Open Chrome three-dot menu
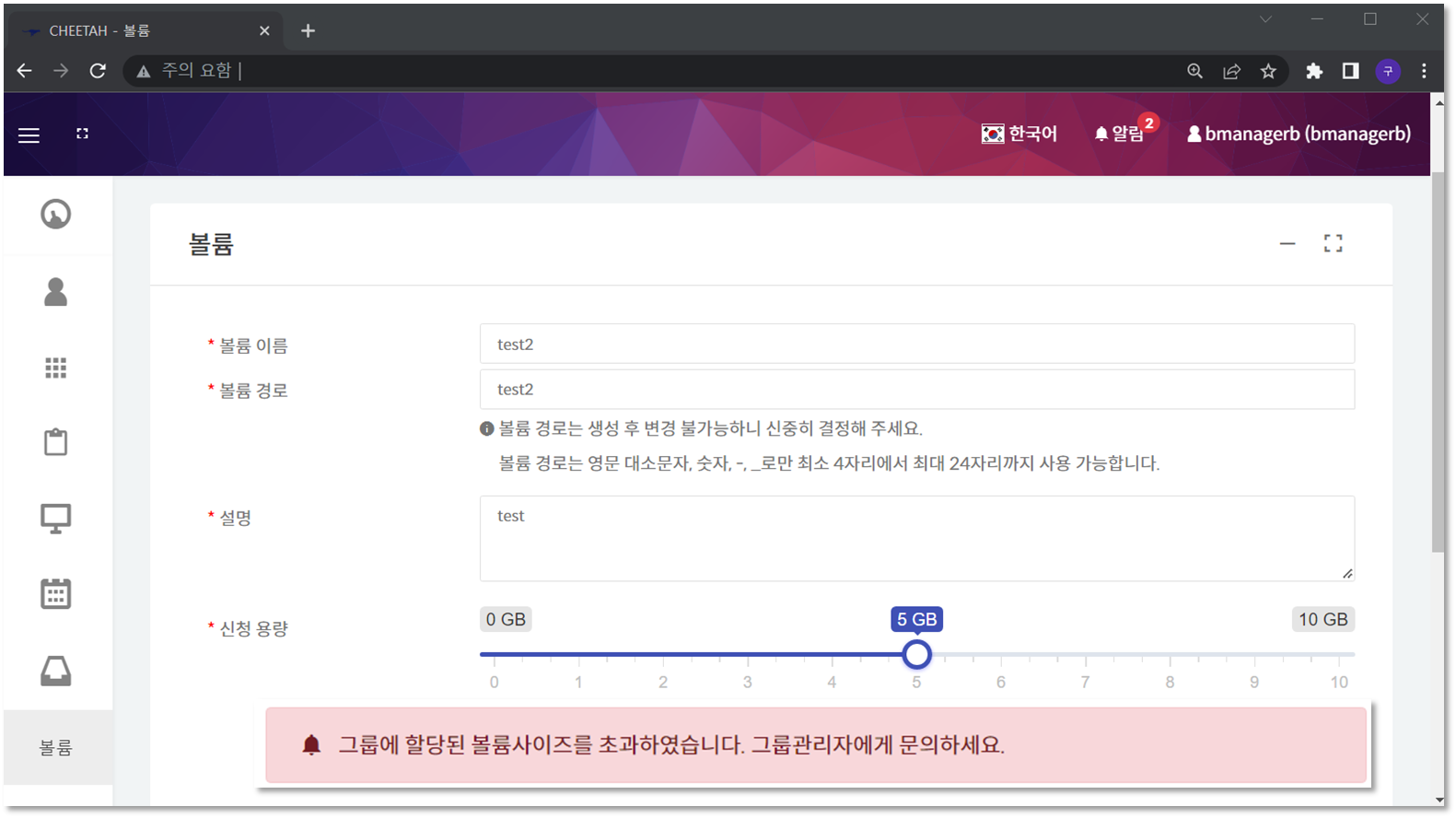 pos(1424,71)
